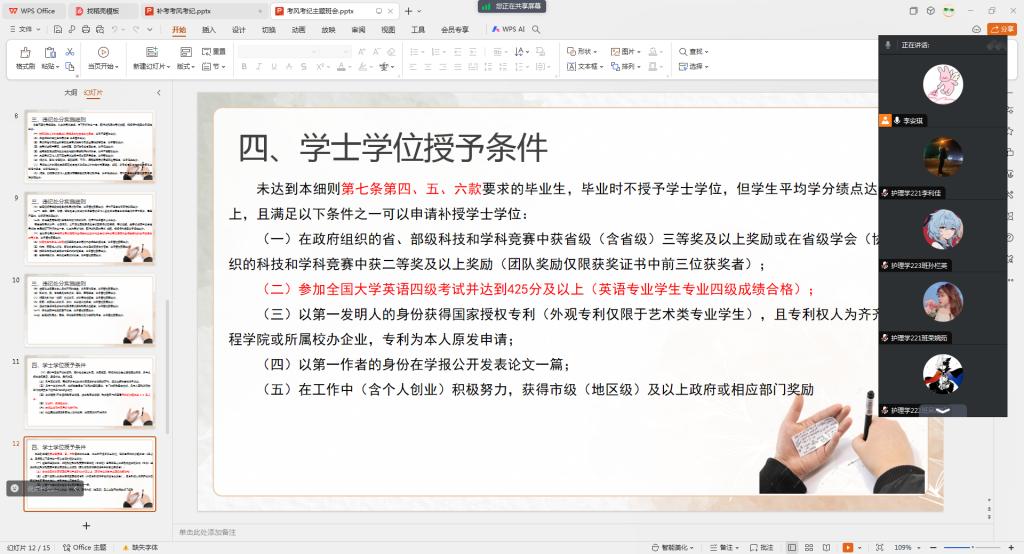Toggle the Notes (备注) pane

[720, 547]
